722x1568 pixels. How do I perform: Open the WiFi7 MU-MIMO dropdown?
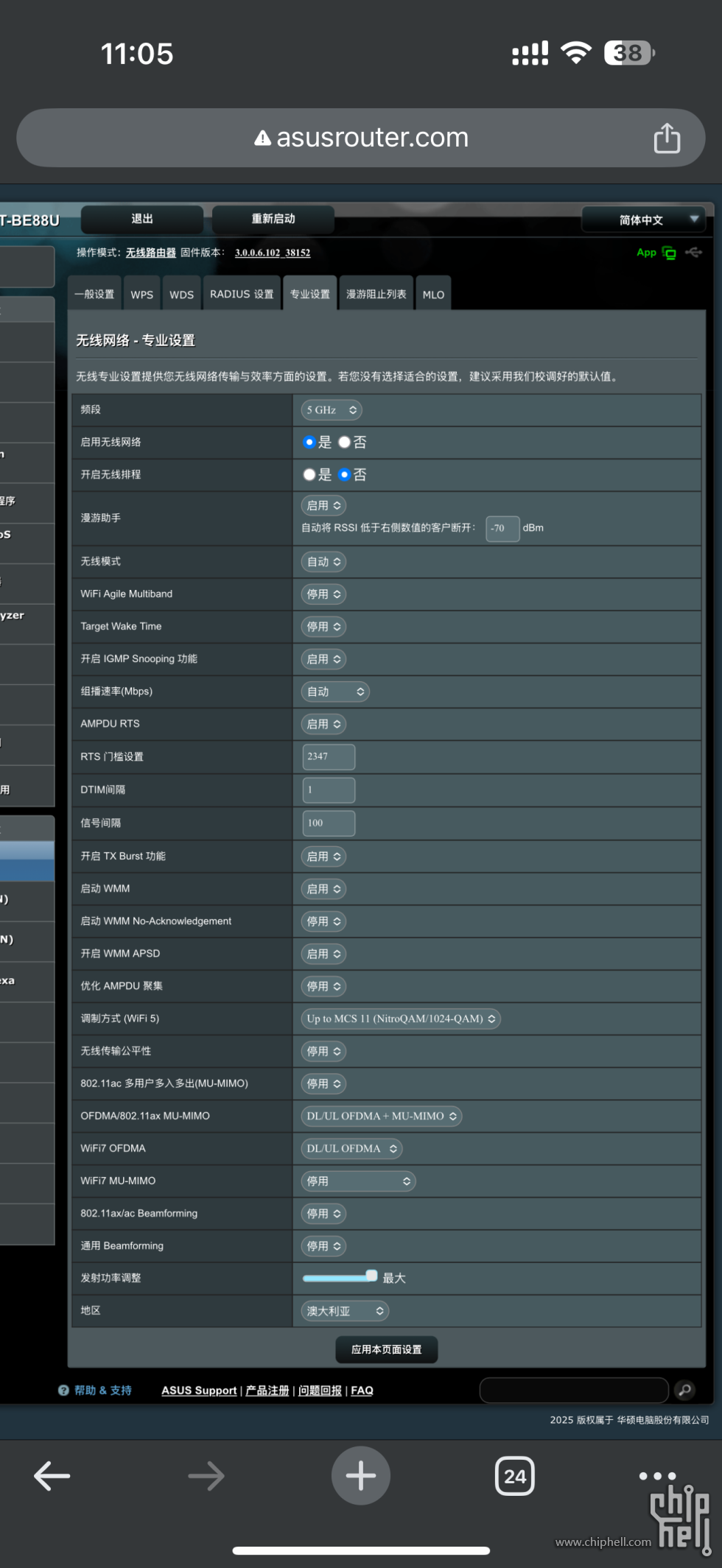click(x=359, y=1181)
